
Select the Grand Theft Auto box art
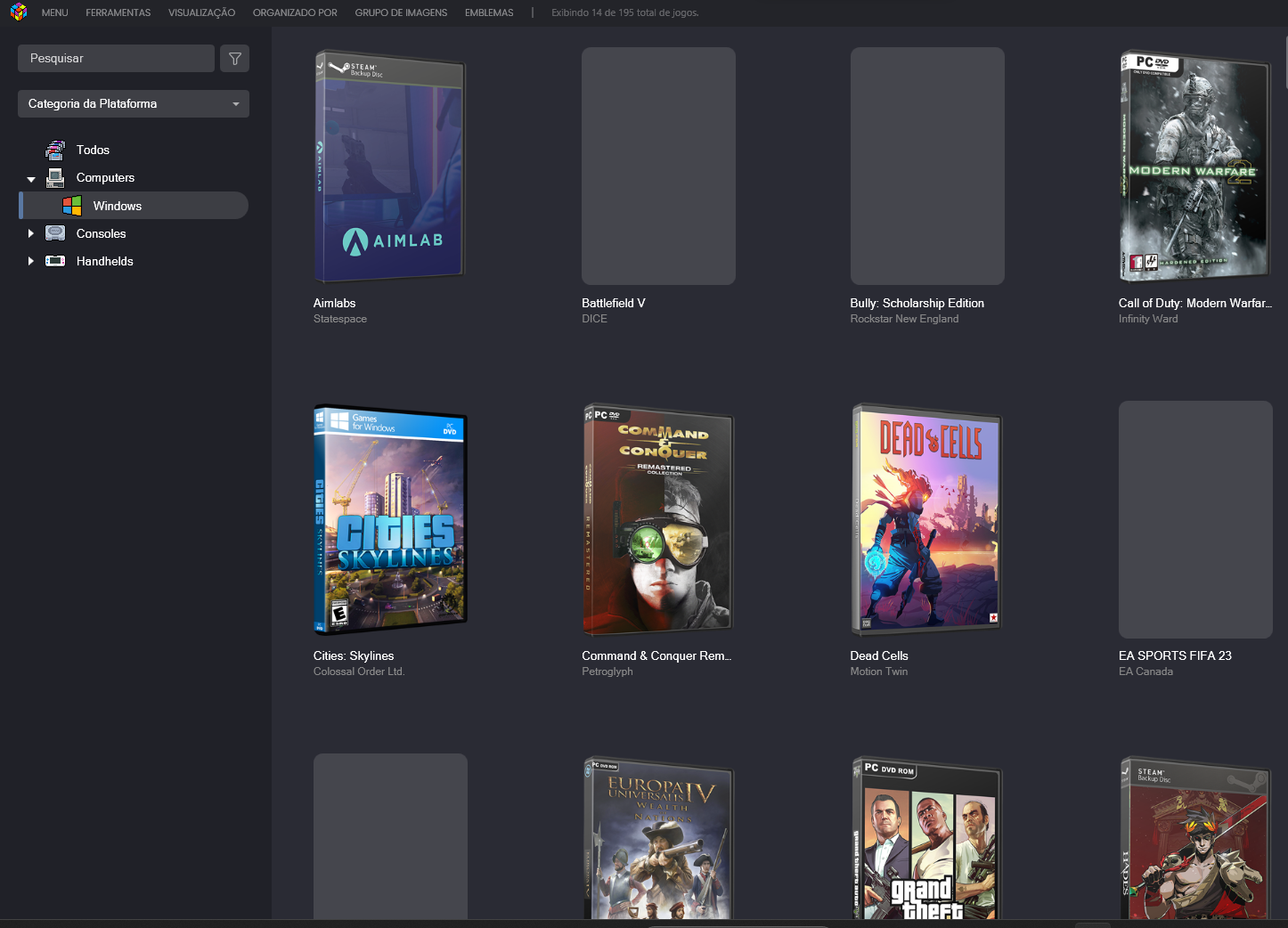[927, 837]
